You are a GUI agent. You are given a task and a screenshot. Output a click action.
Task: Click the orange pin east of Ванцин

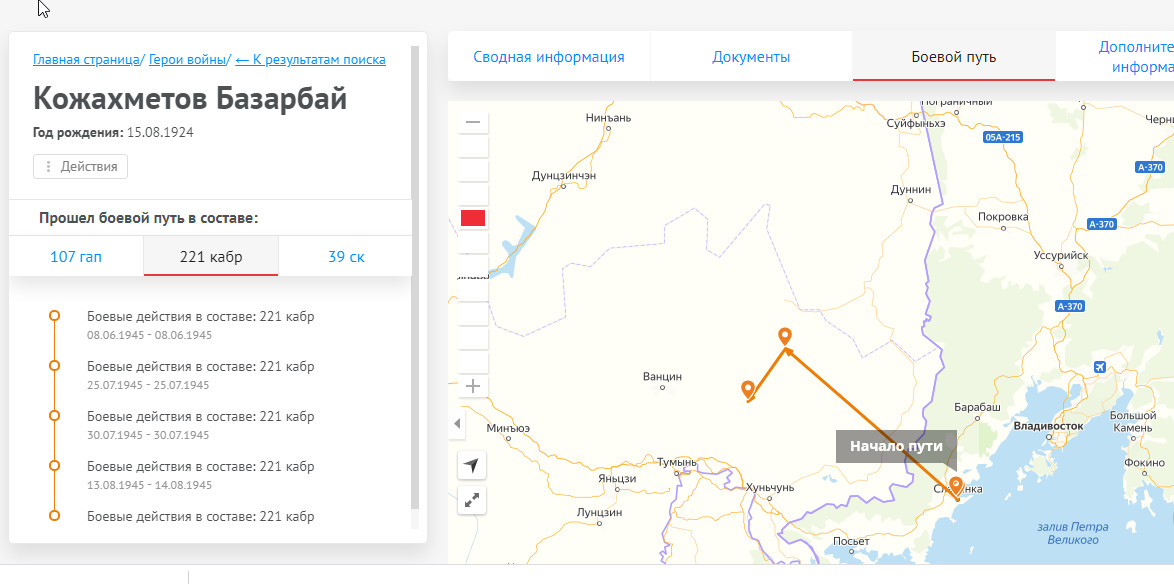(747, 389)
